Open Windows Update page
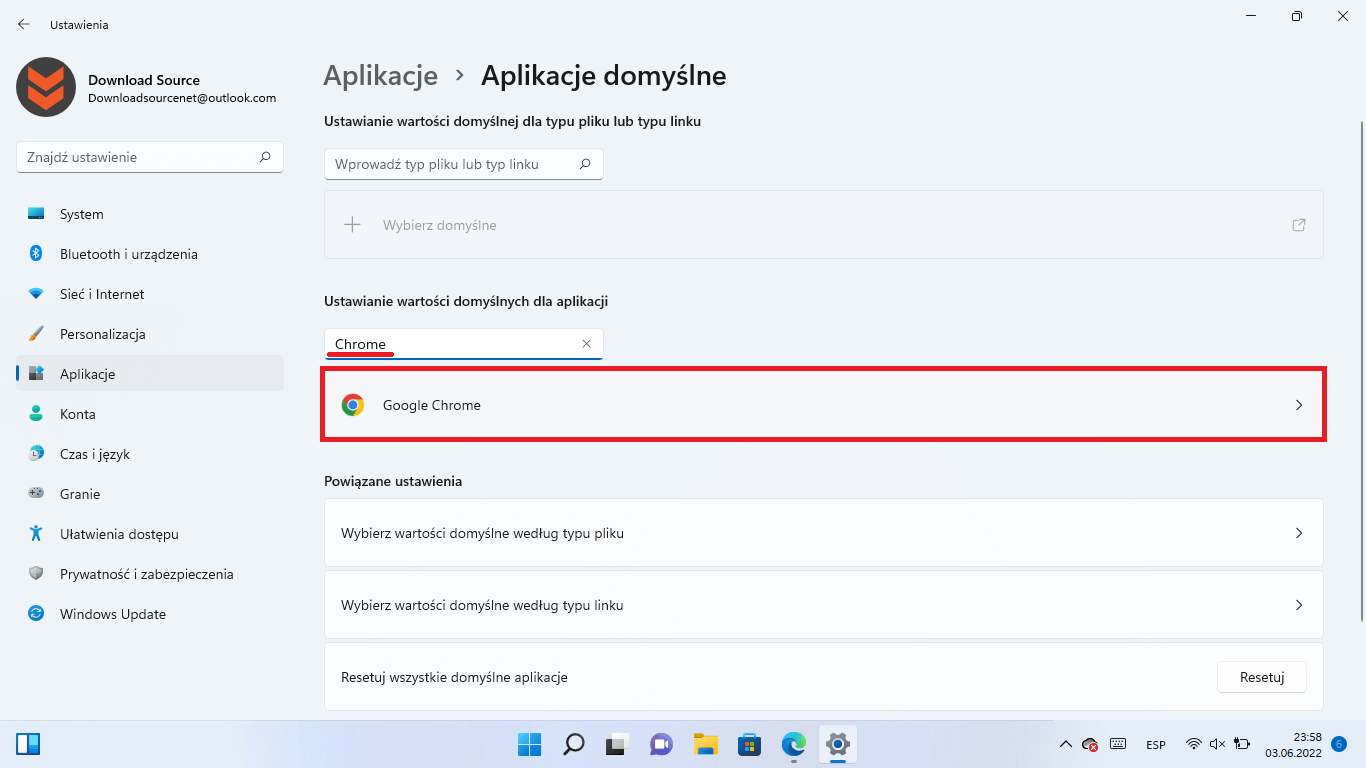This screenshot has height=768, width=1366. (x=150, y=614)
